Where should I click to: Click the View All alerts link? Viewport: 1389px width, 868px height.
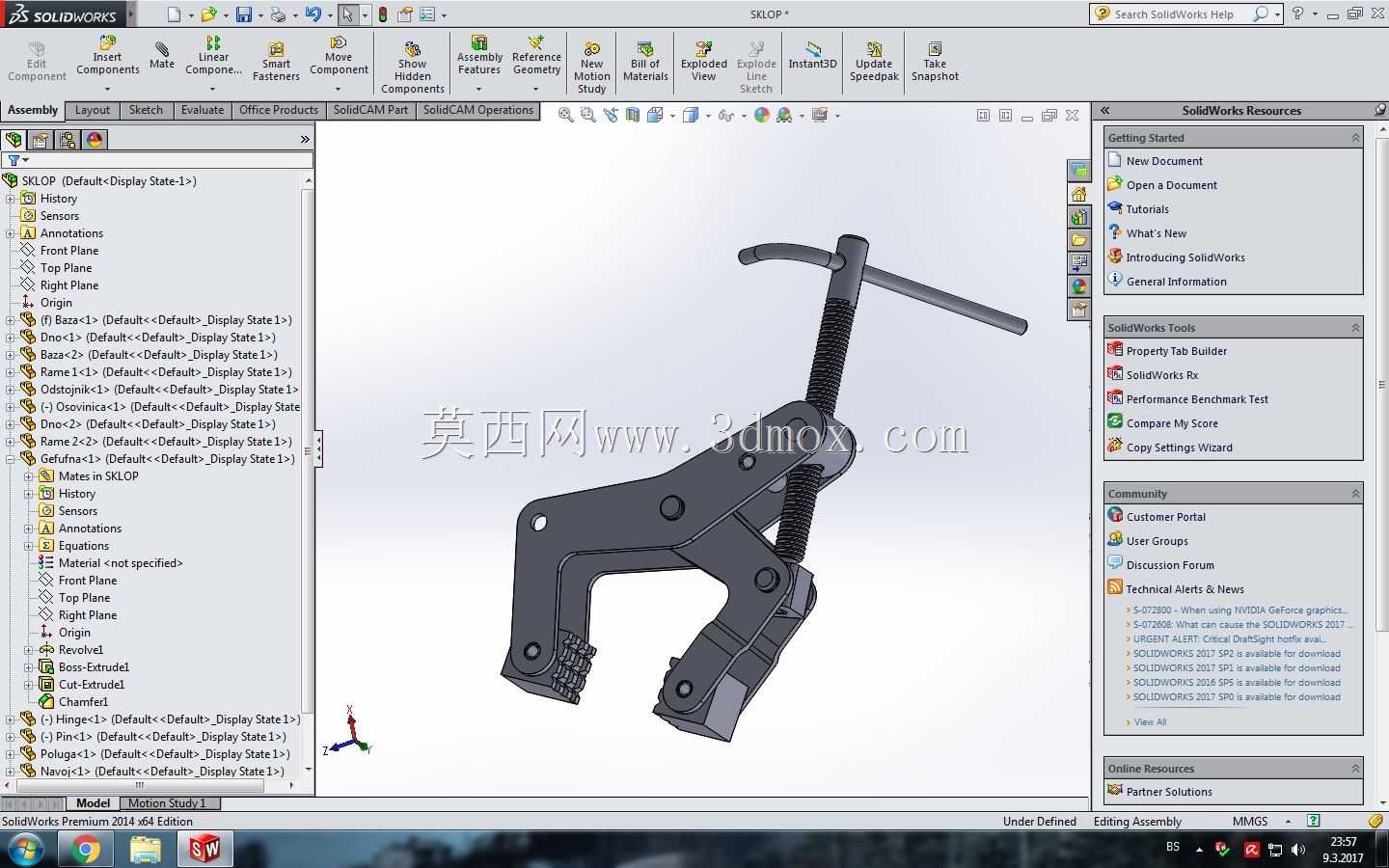[1150, 722]
